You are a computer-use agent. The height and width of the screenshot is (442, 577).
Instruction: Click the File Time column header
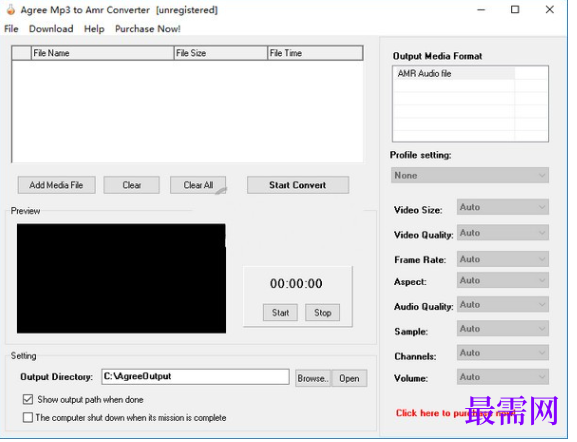click(315, 53)
